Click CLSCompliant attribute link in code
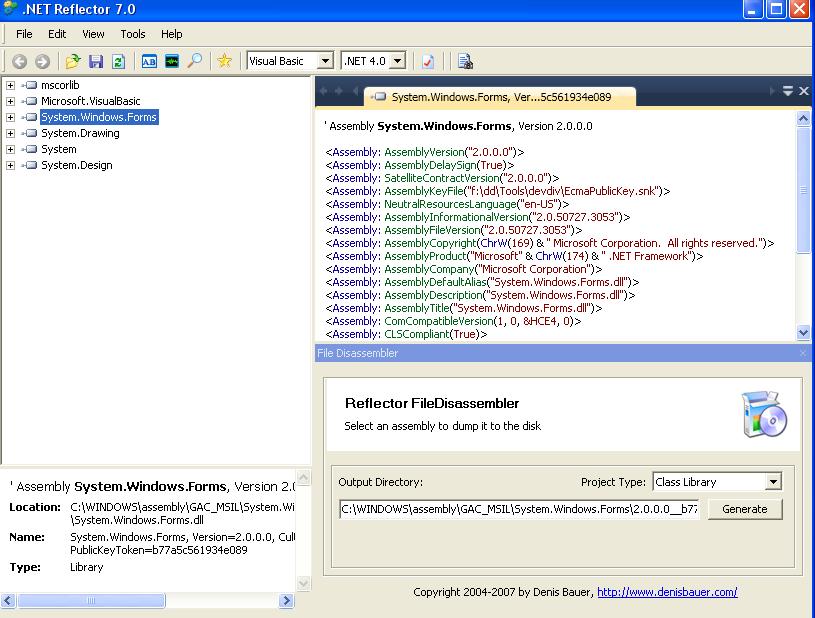Viewport: 815px width, 618px height. [417, 334]
